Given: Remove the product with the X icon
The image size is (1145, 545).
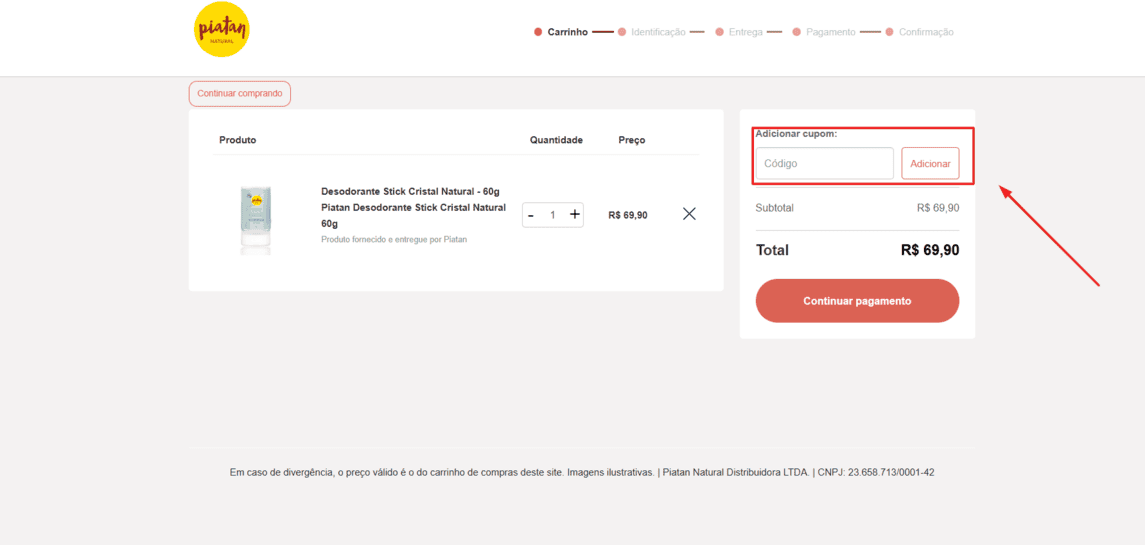Looking at the screenshot, I should point(689,214).
